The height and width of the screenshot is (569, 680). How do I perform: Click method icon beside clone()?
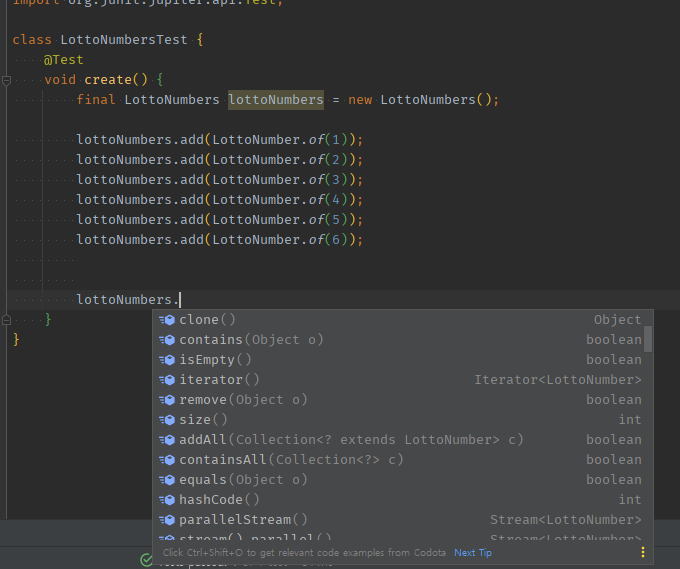click(x=167, y=320)
